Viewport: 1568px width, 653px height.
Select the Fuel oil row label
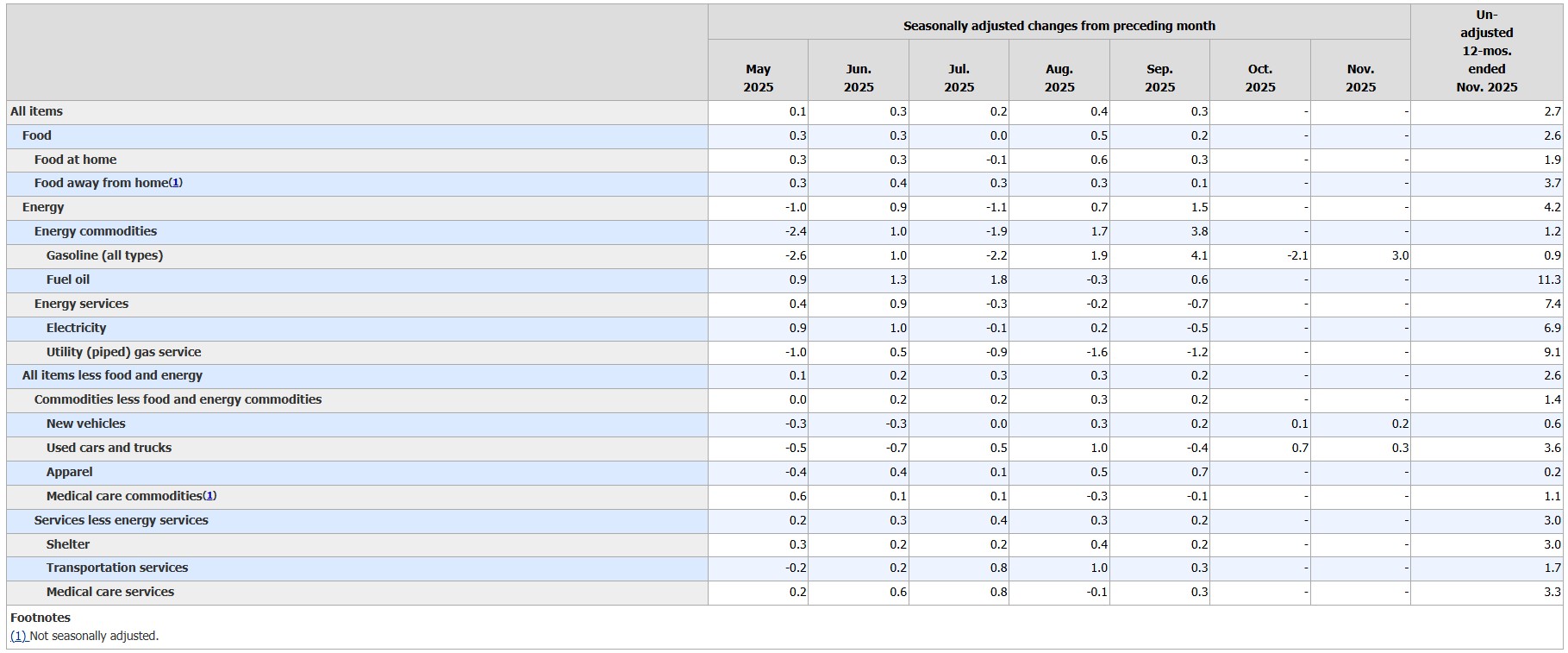pos(68,279)
